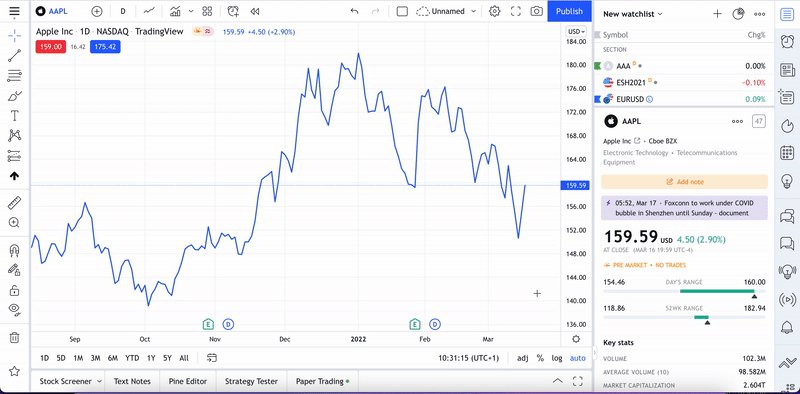Screen dimensions: 800x394
Task: Open favorites star toolbar icon
Action: pyautogui.click(x=14, y=371)
